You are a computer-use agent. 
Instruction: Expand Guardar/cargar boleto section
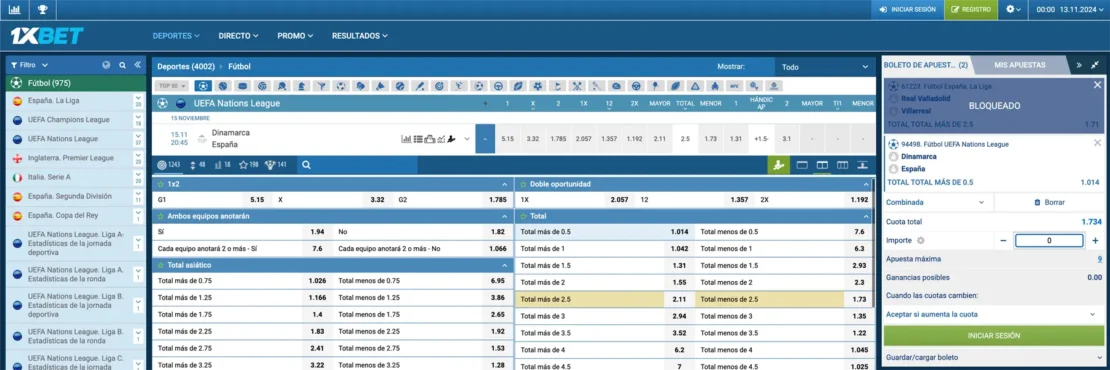click(x=993, y=357)
